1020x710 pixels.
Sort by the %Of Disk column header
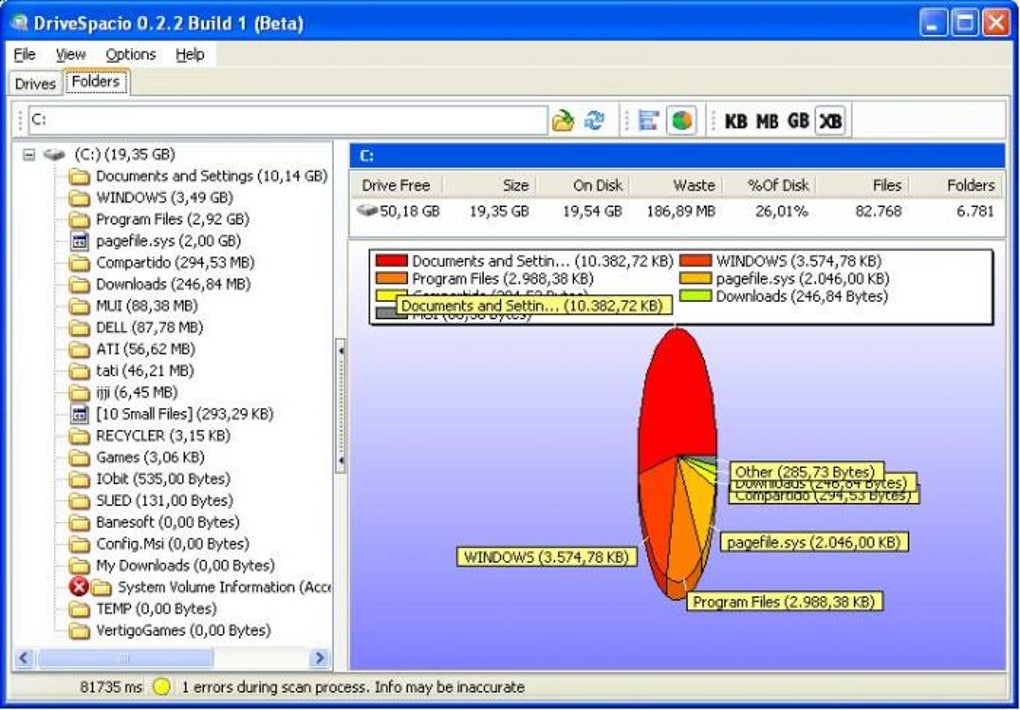770,185
